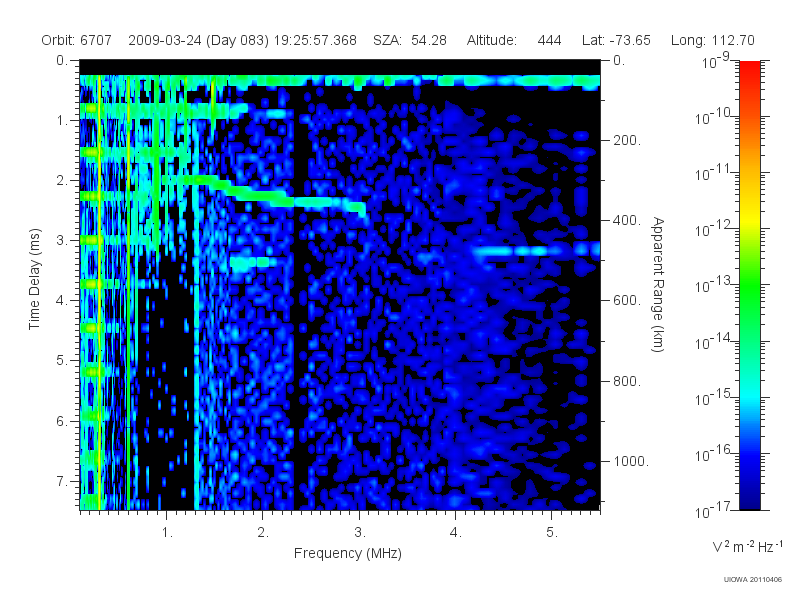
Task: Click the 'Frequency (MHz)' axis label
Action: pos(348,553)
